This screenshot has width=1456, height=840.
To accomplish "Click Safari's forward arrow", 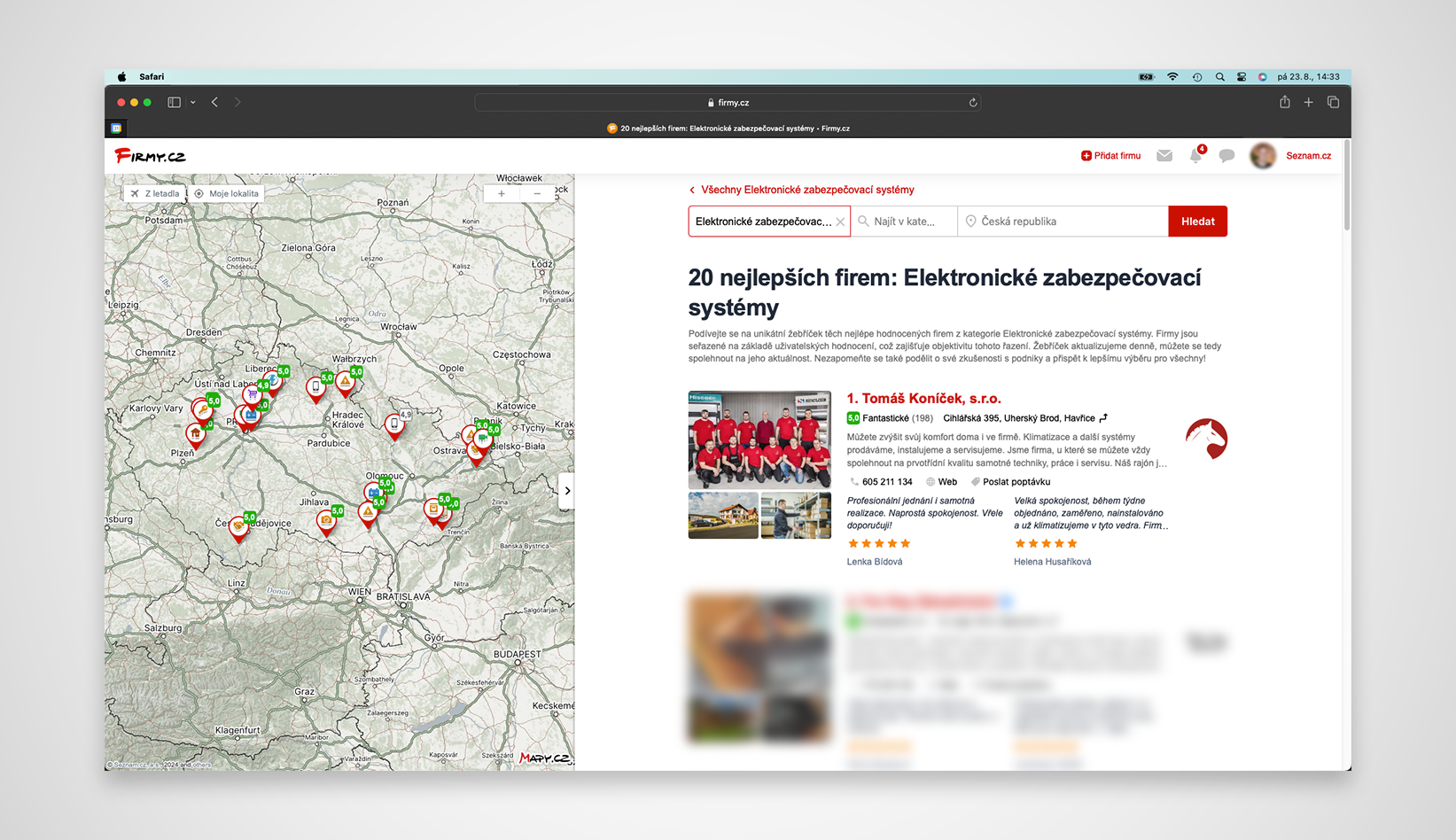I will pos(237,103).
